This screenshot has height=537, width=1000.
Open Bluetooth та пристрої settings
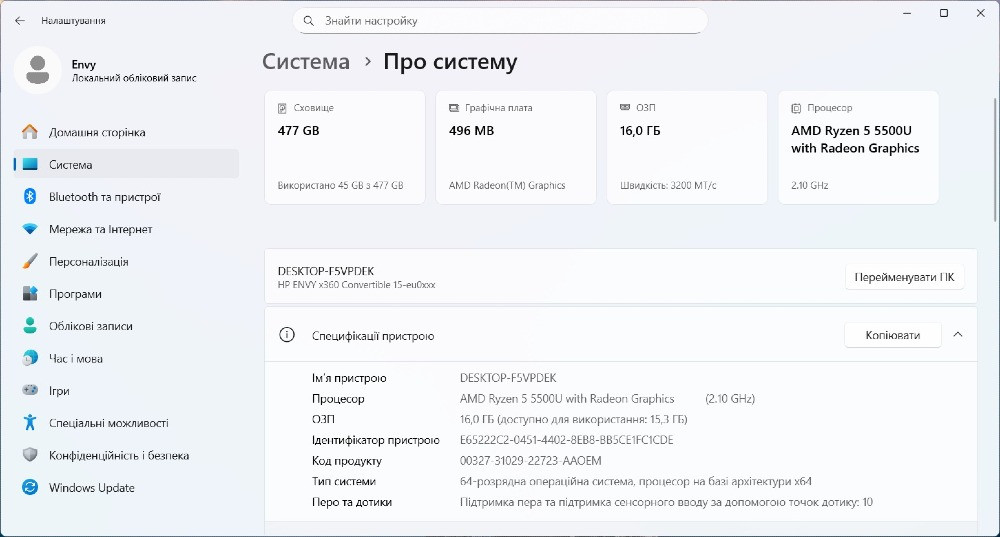(x=126, y=196)
